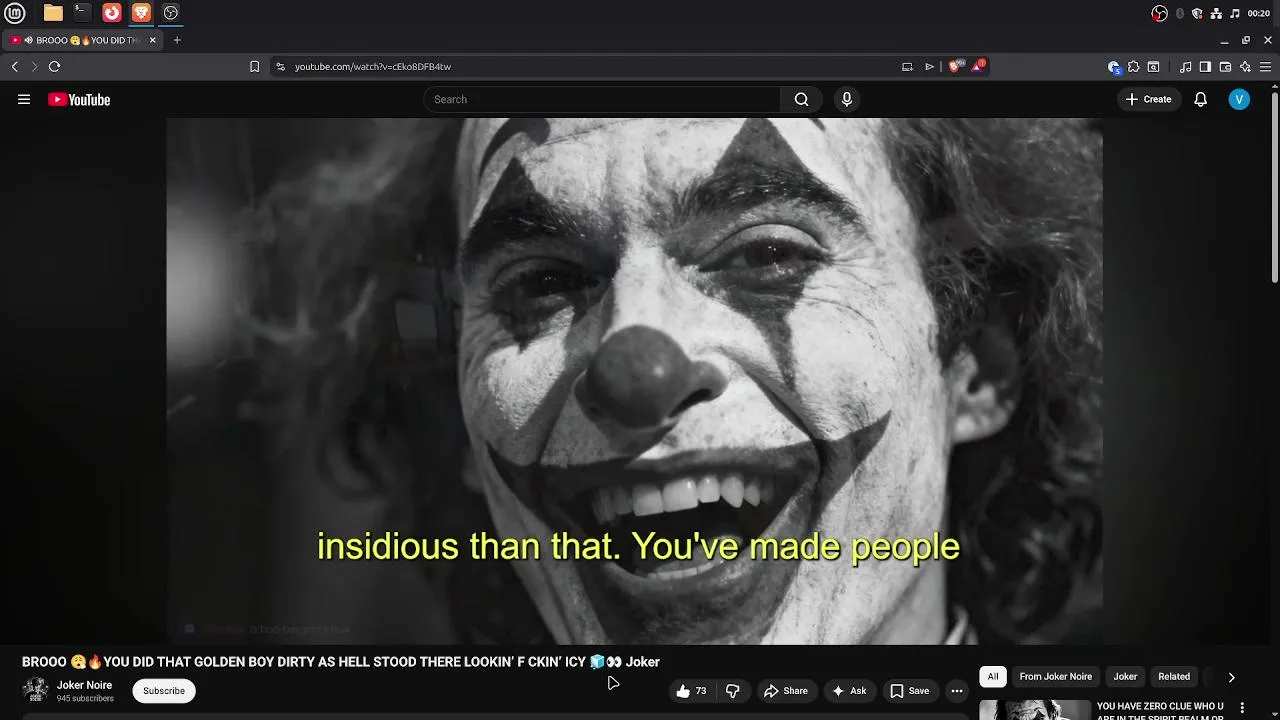Launch the terminal from the panel
This screenshot has height=720, width=1280.
click(x=82, y=13)
